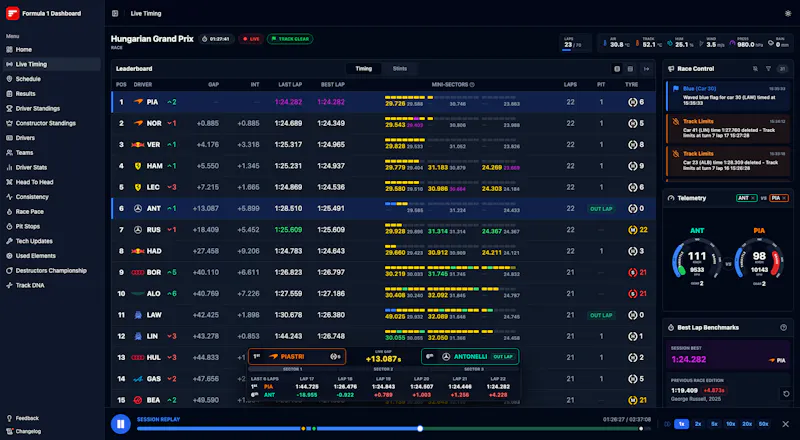Click the PIASTRI card in comparison popup
This screenshot has width=800, height=440.
297,357
